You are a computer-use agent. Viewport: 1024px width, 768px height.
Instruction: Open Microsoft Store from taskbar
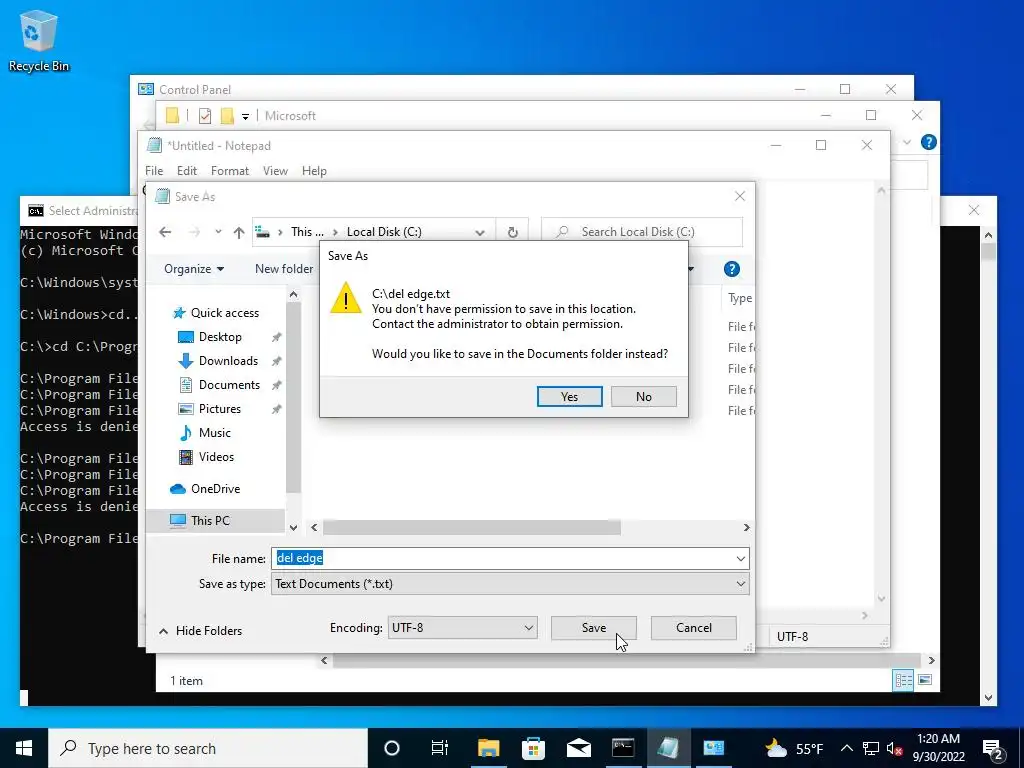pyautogui.click(x=534, y=748)
